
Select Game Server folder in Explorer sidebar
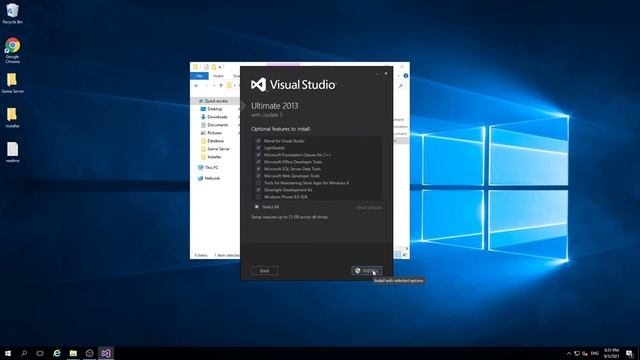(x=218, y=149)
